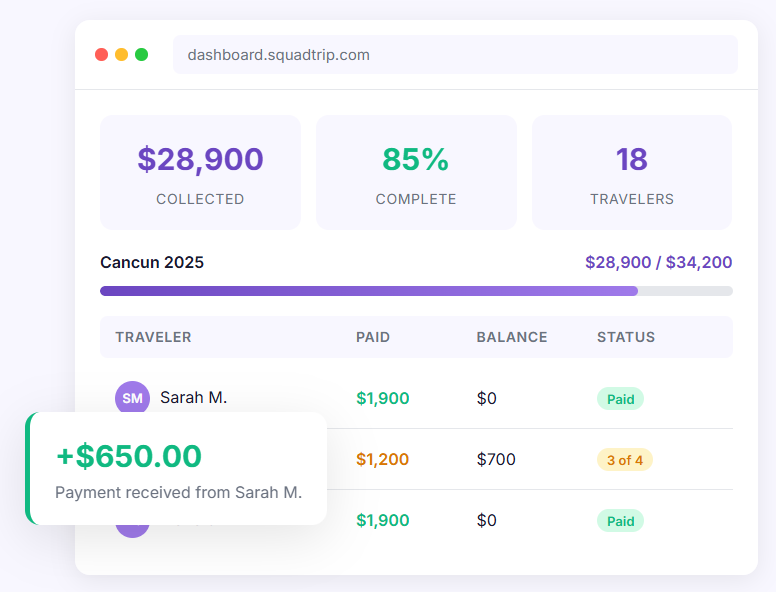Sort by the TRAVELER column header

pyautogui.click(x=153, y=337)
